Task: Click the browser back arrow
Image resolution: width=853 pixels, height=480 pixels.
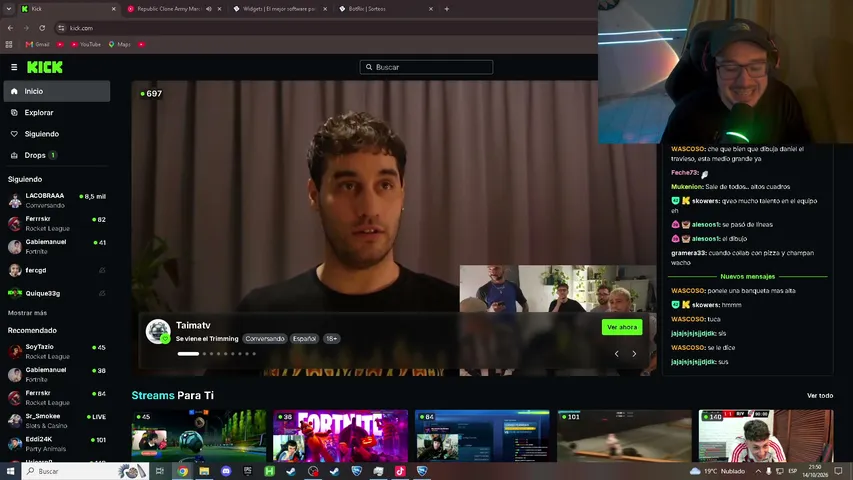Action: (x=10, y=28)
